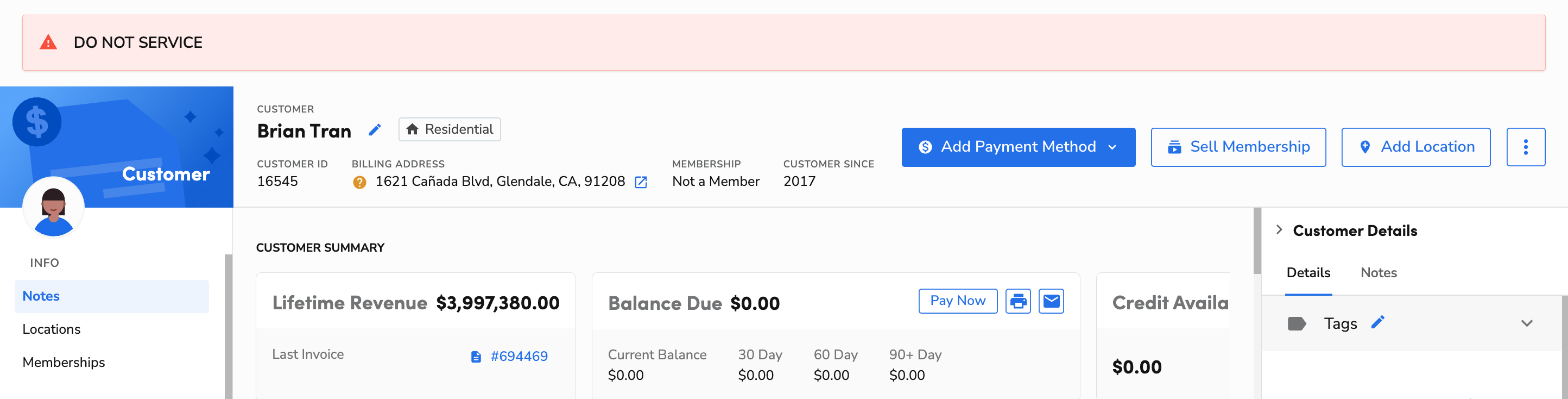This screenshot has width=1568, height=399.
Task: Click the orange address warning question icon
Action: (359, 182)
